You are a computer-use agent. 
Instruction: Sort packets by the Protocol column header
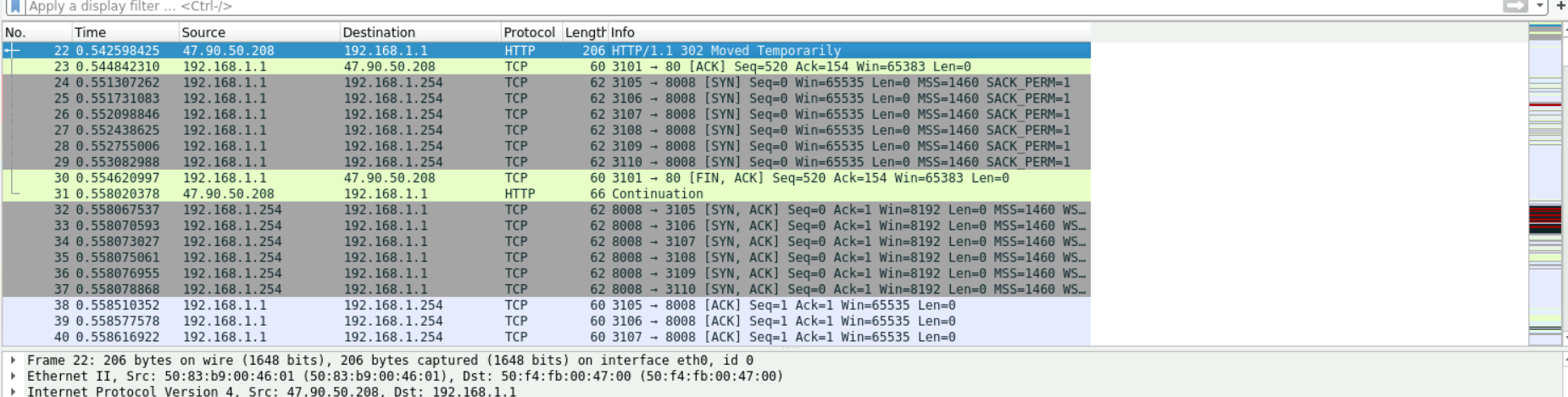coord(530,32)
